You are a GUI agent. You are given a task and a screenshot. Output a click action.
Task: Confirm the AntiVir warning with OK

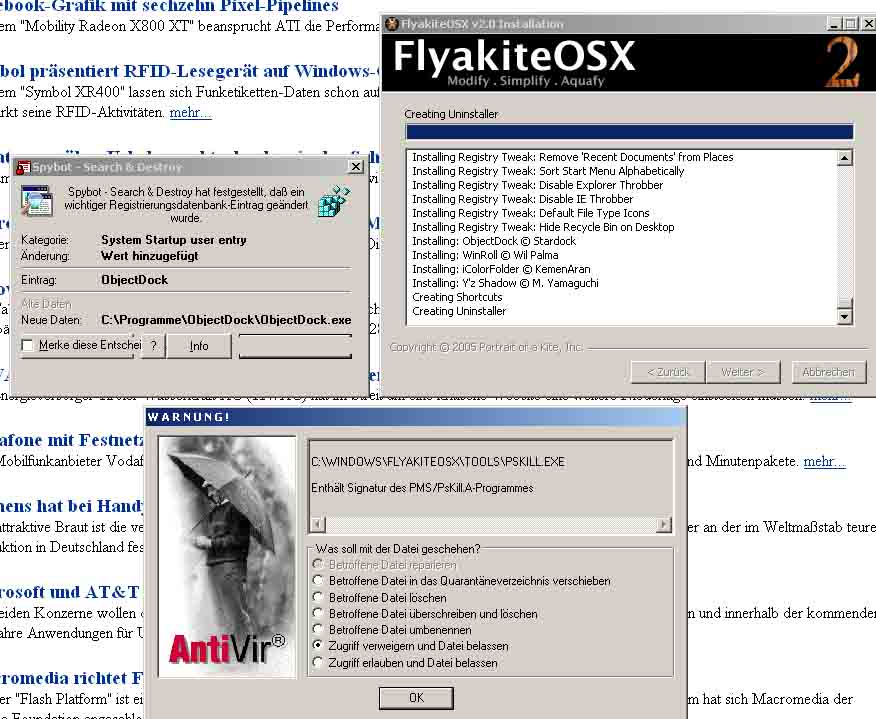416,698
